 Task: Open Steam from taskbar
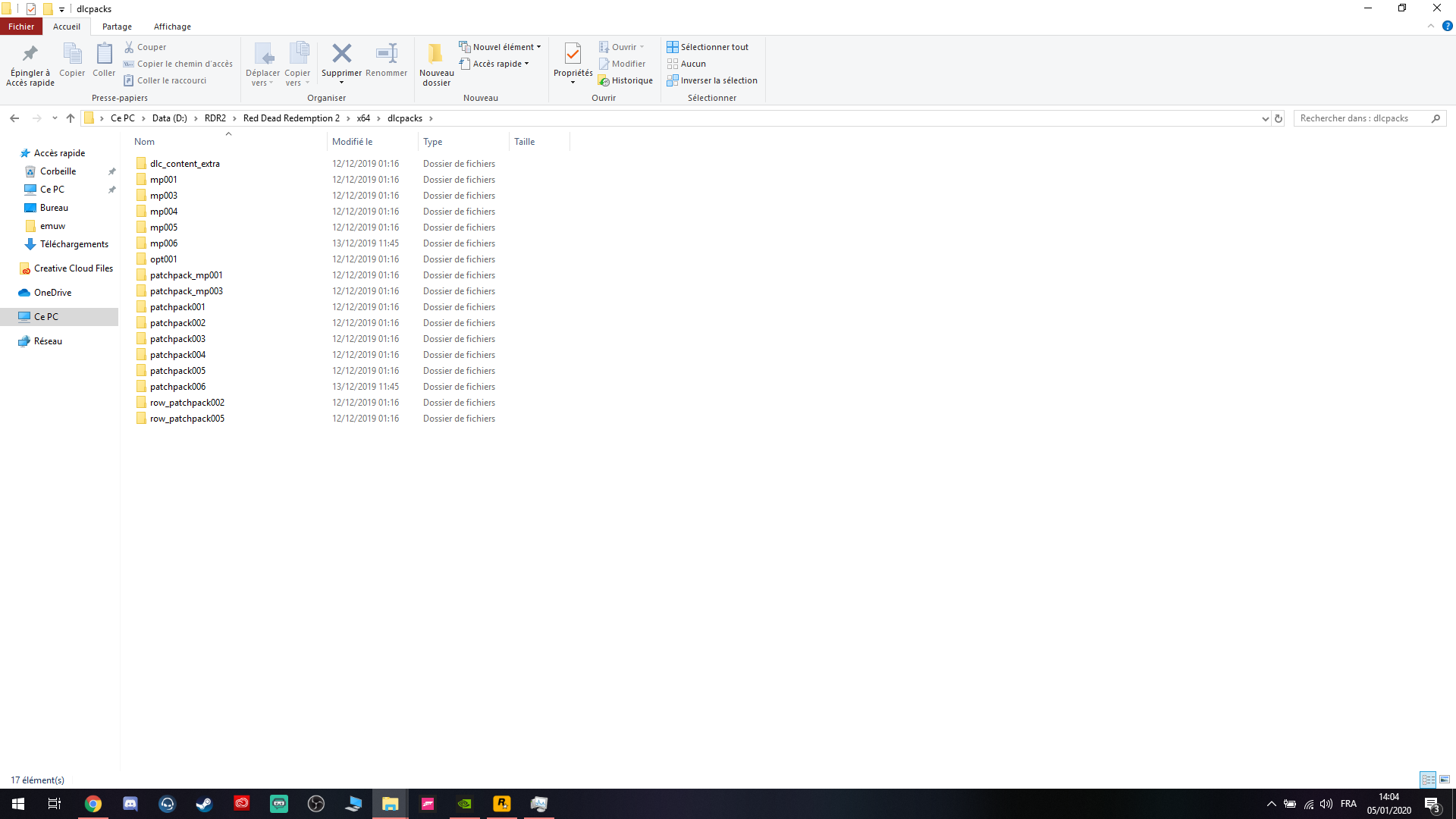tap(204, 804)
